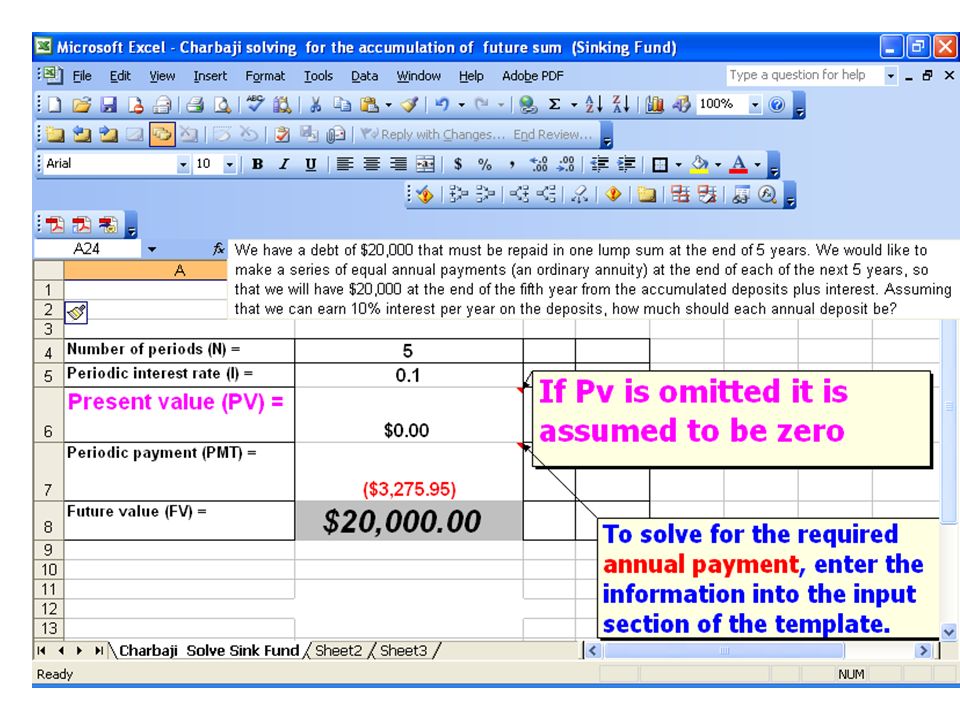The image size is (960, 720).
Task: Select the $20,000.00 future value cell
Action: [409, 521]
